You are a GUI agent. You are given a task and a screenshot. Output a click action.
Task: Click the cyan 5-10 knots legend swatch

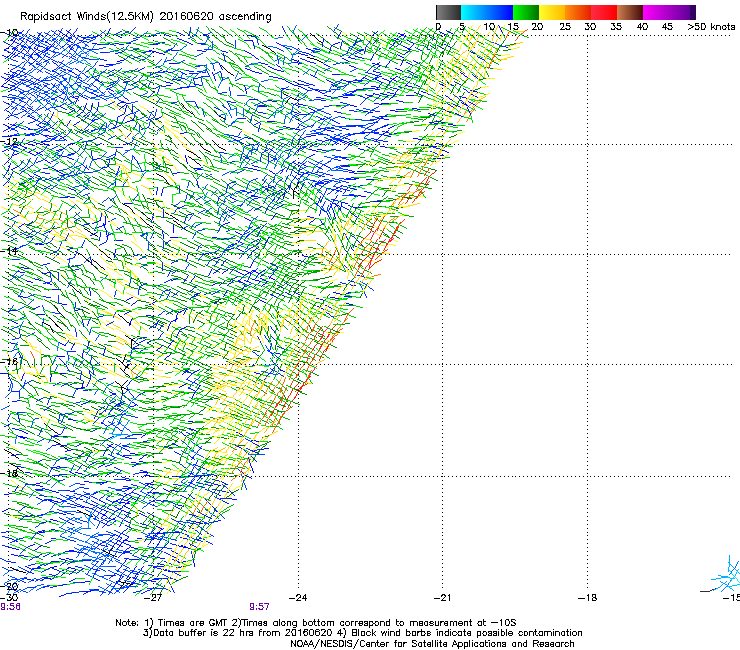474,12
